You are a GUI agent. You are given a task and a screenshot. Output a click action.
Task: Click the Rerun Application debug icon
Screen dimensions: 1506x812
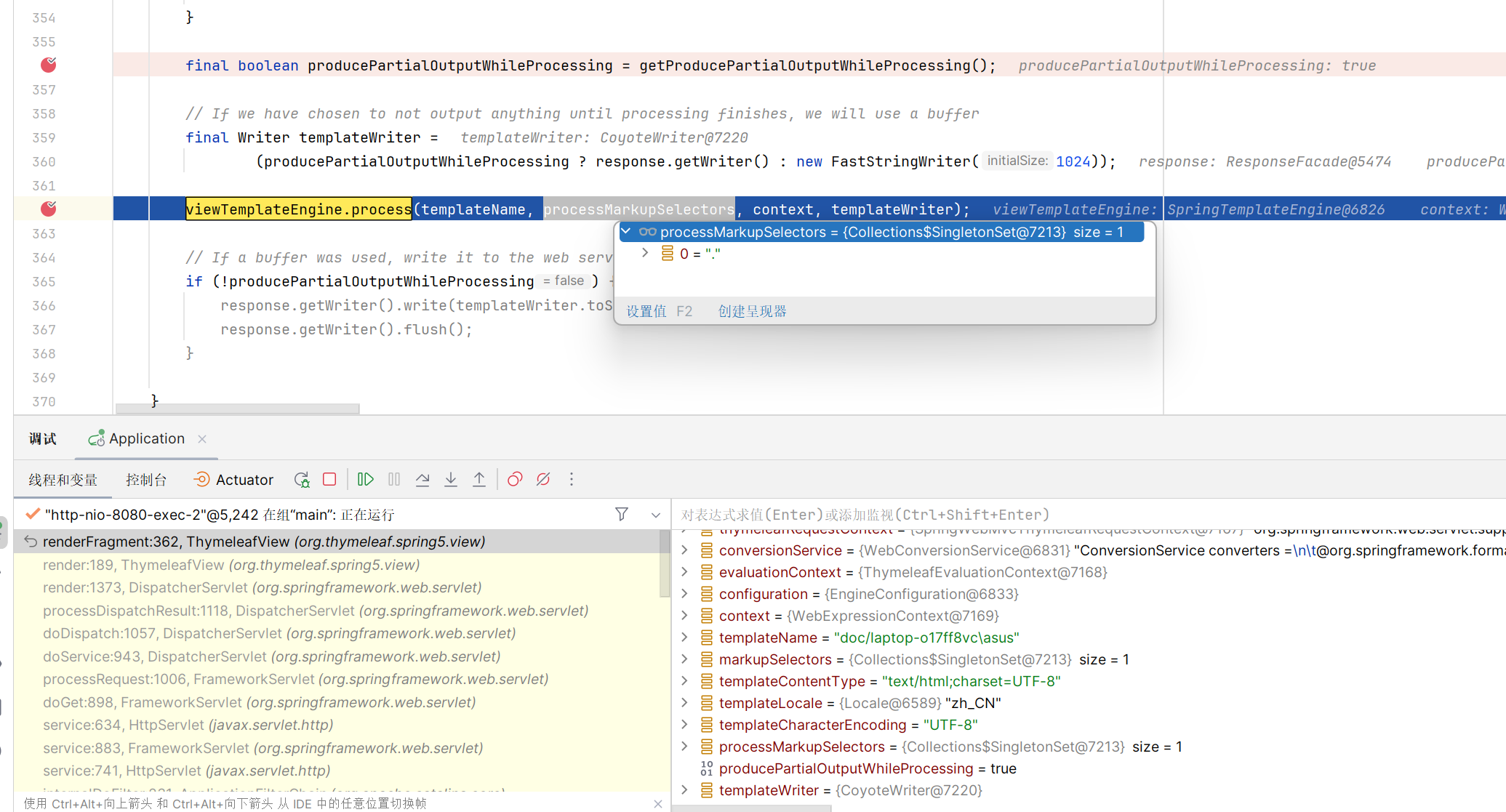pyautogui.click(x=302, y=480)
